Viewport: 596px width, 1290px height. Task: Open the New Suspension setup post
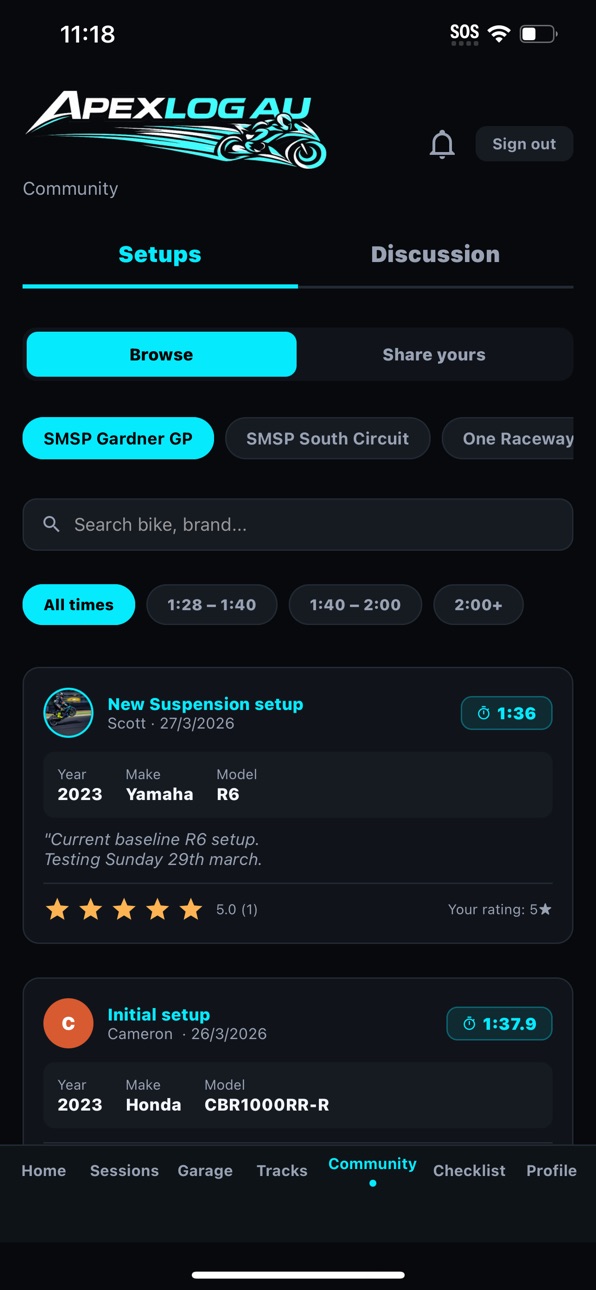pos(205,704)
